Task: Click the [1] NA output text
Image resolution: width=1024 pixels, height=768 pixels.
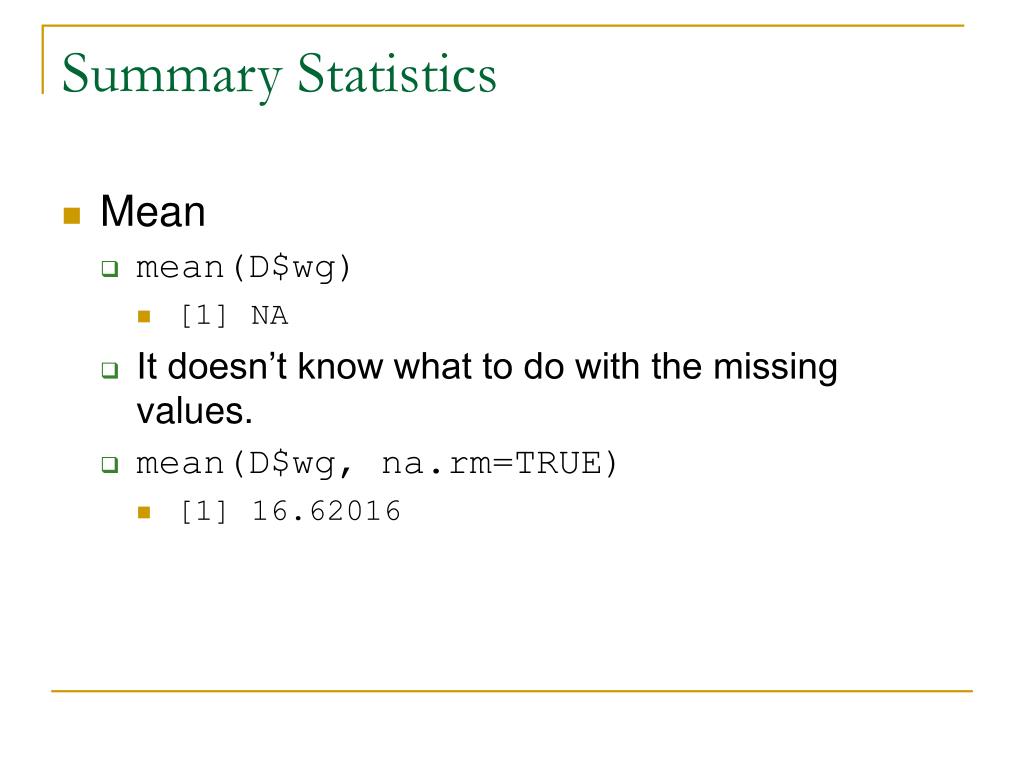Action: 234,316
